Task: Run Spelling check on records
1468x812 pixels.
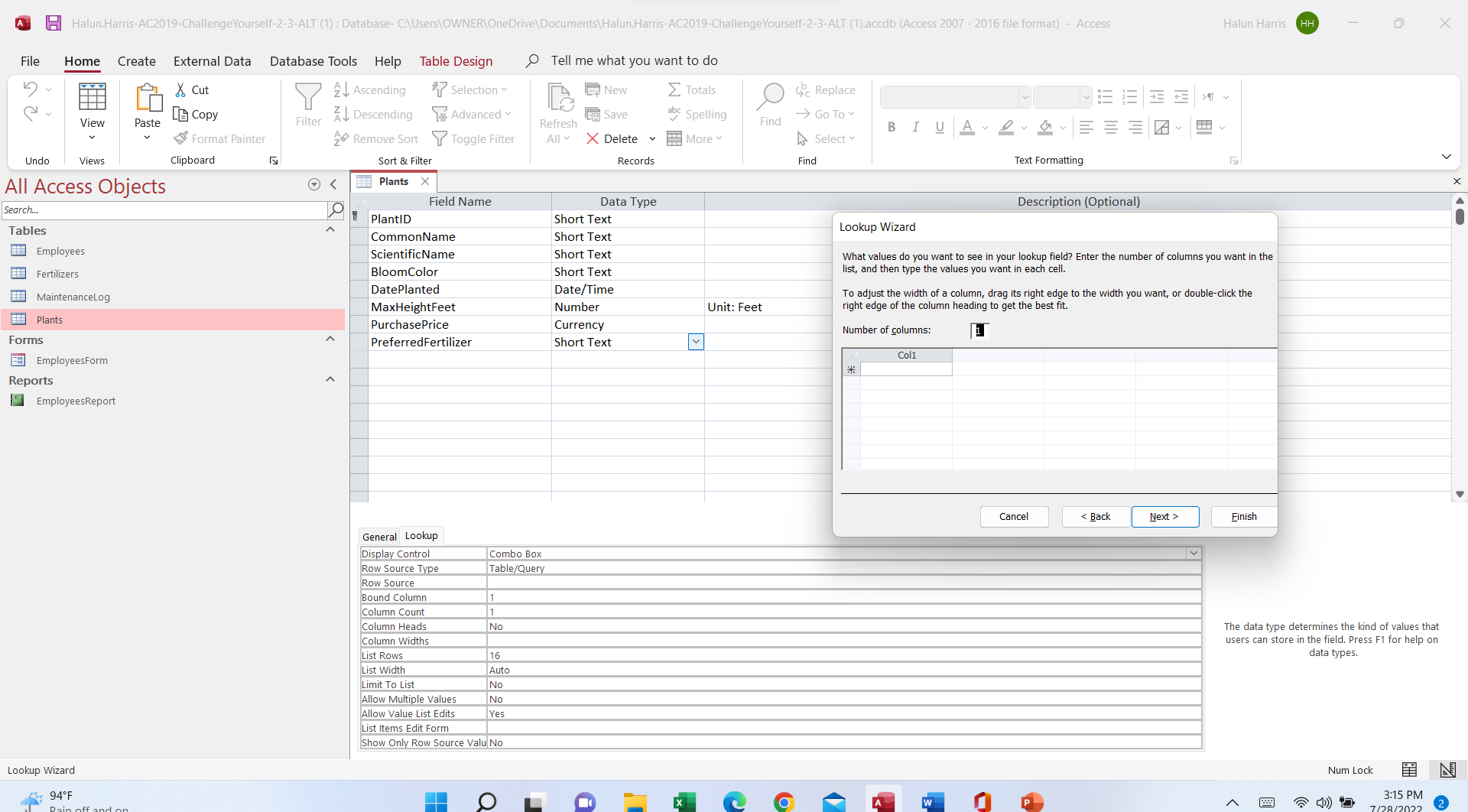Action: pyautogui.click(x=697, y=114)
